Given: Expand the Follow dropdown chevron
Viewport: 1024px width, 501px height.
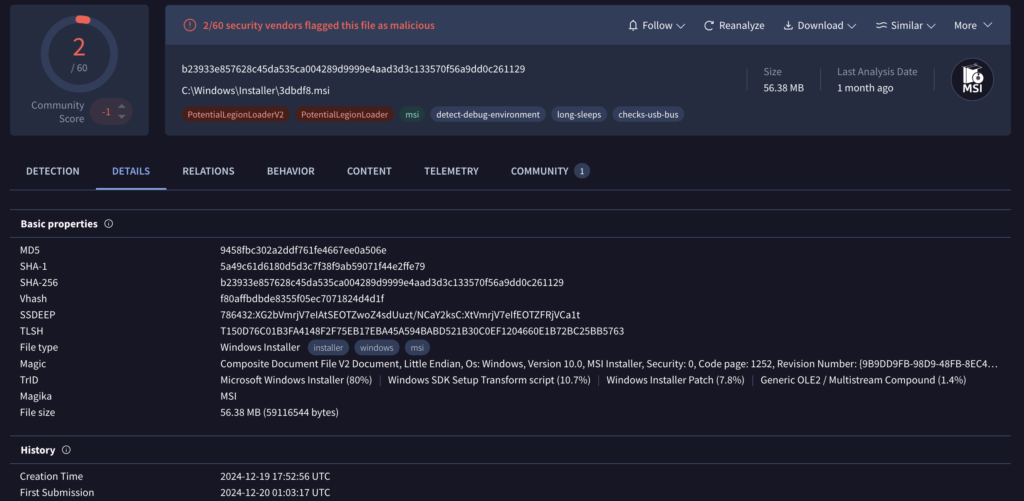Looking at the screenshot, I should [x=680, y=26].
